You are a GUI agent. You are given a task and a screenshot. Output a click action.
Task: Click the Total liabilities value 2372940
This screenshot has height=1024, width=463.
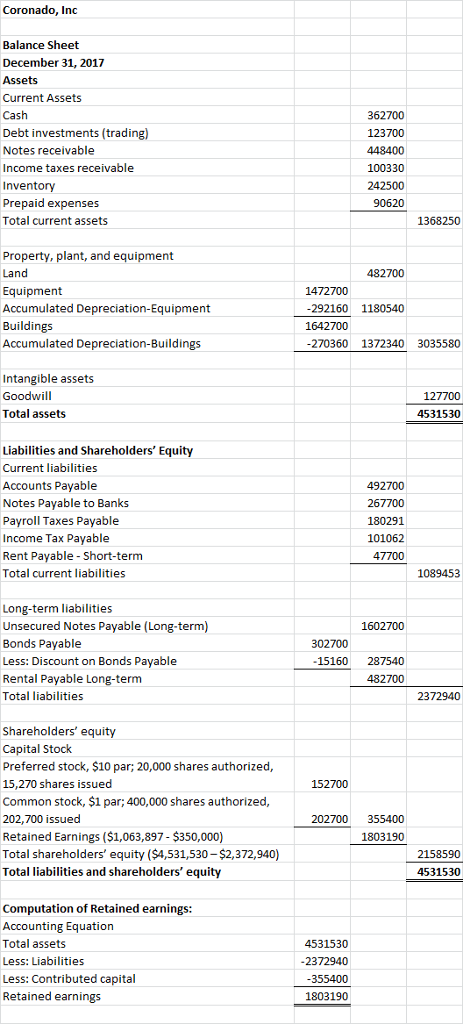[x=438, y=697]
